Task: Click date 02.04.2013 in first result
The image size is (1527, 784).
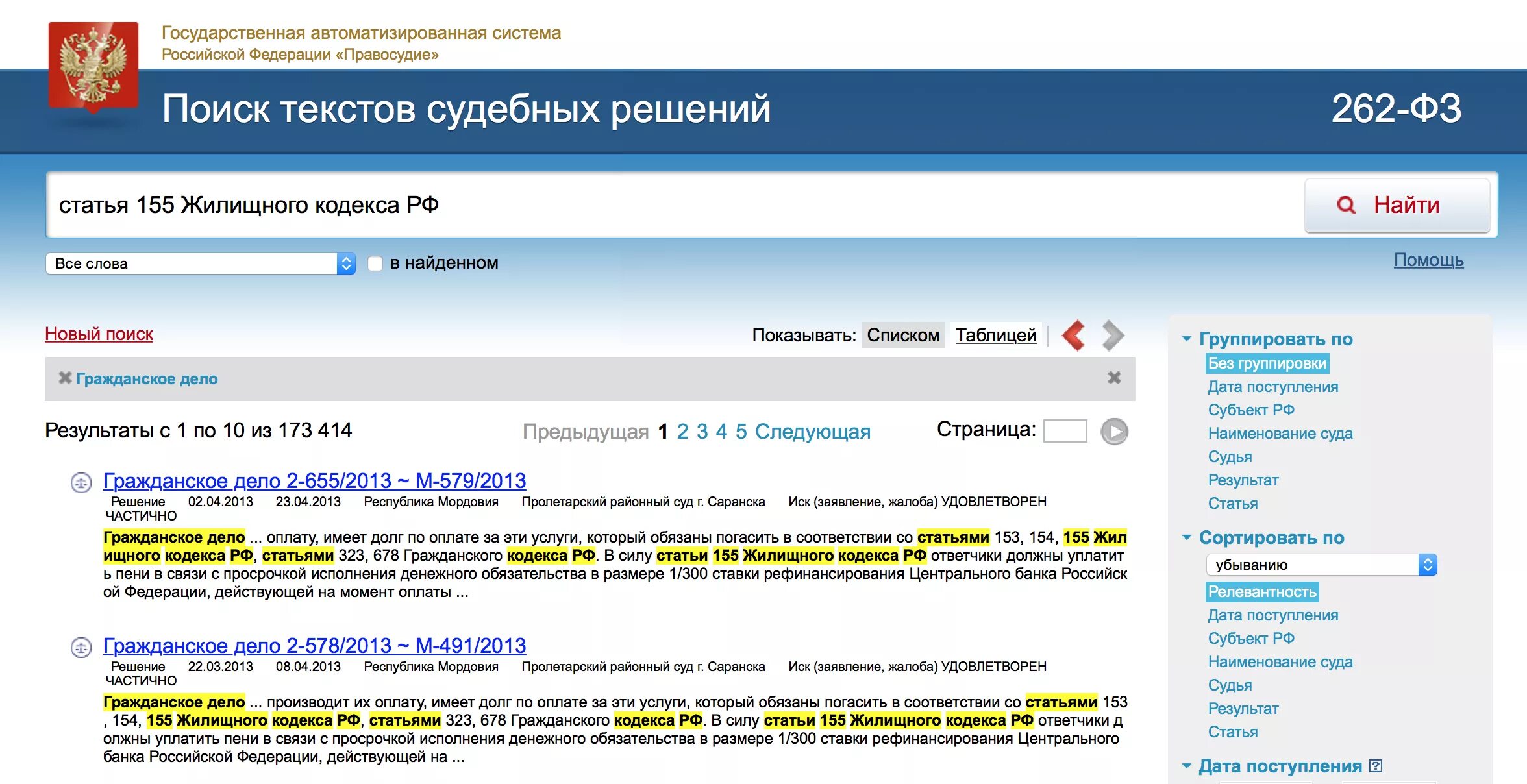Action: [220, 502]
